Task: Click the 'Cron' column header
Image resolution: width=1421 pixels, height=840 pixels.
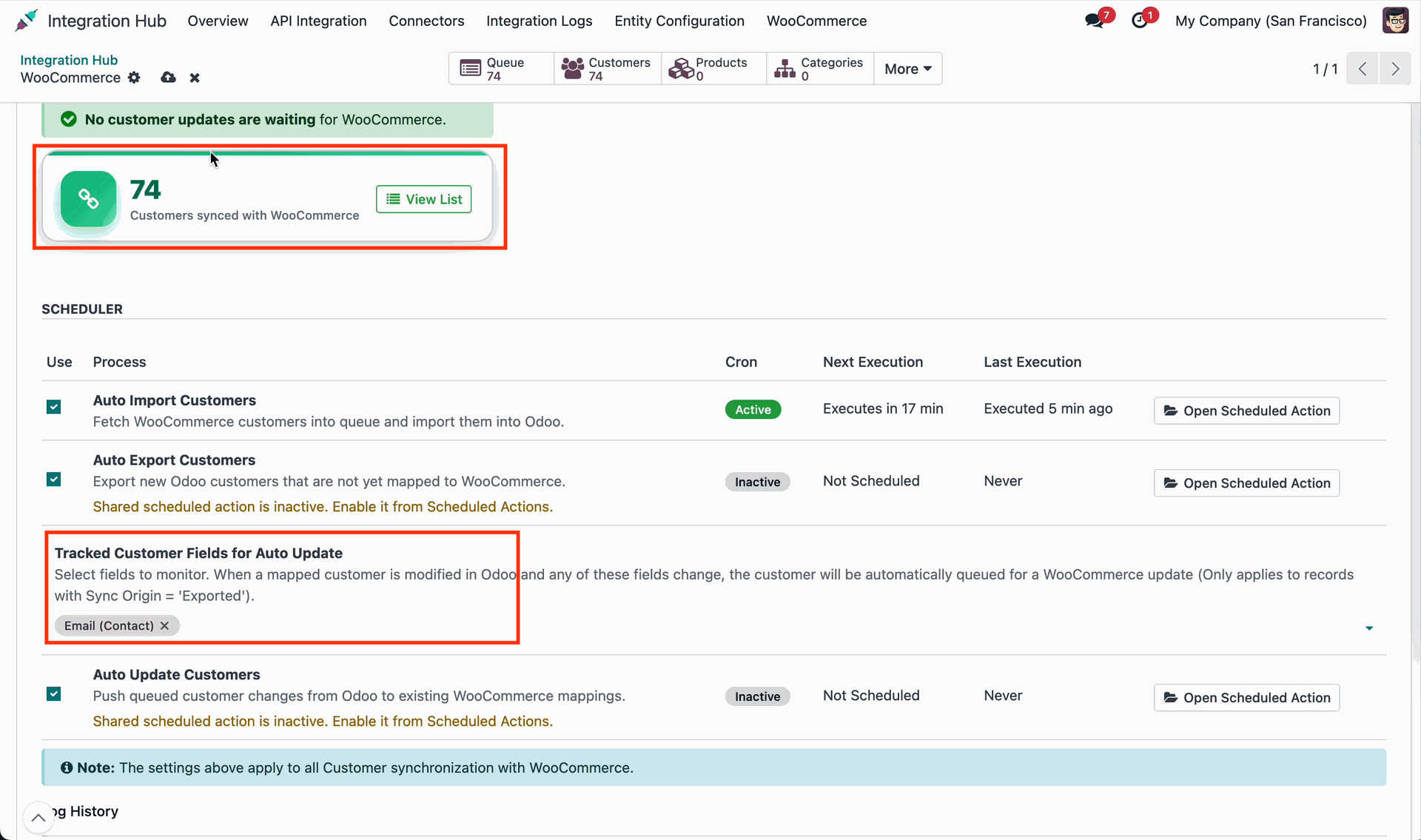Action: click(741, 362)
